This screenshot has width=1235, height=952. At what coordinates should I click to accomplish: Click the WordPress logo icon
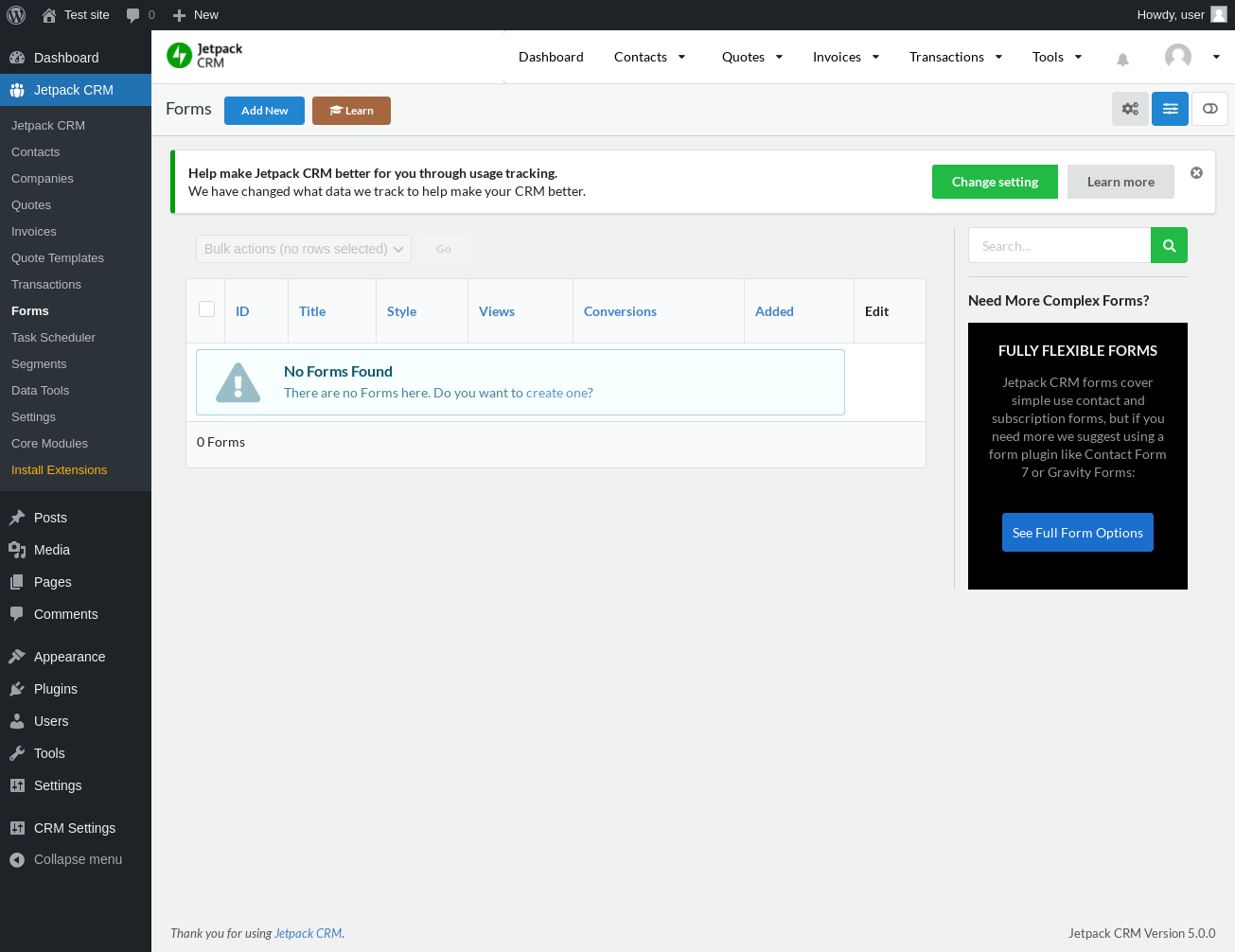click(16, 15)
